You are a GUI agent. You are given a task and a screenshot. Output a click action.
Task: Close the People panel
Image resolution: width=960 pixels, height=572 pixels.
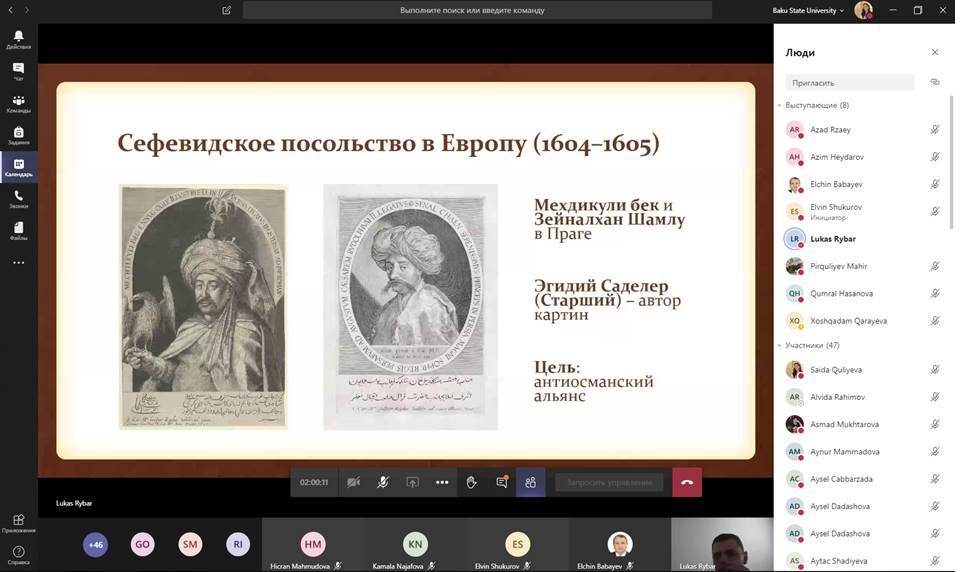pyautogui.click(x=935, y=53)
